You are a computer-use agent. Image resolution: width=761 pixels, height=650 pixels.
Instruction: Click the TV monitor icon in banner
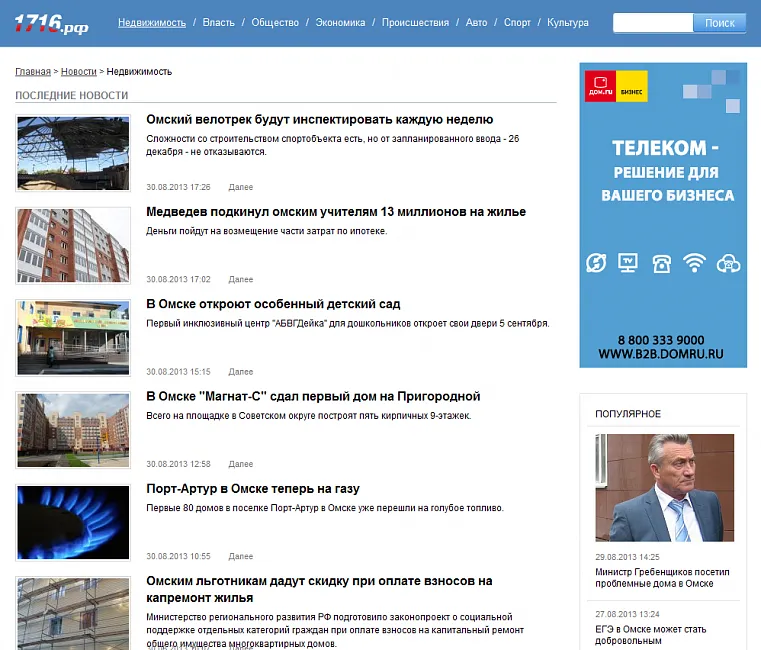click(x=628, y=263)
